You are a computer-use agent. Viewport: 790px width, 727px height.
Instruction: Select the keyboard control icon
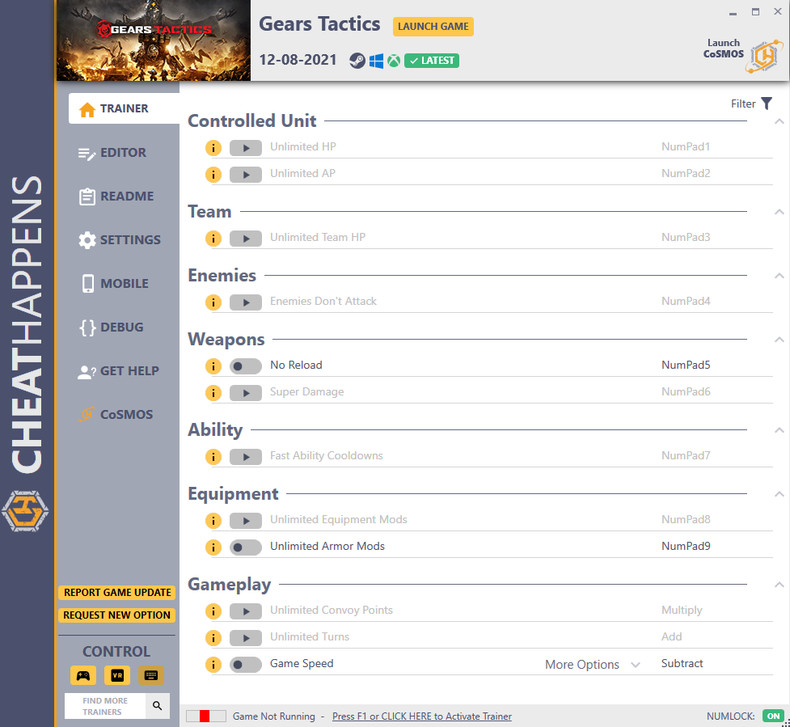[x=151, y=676]
